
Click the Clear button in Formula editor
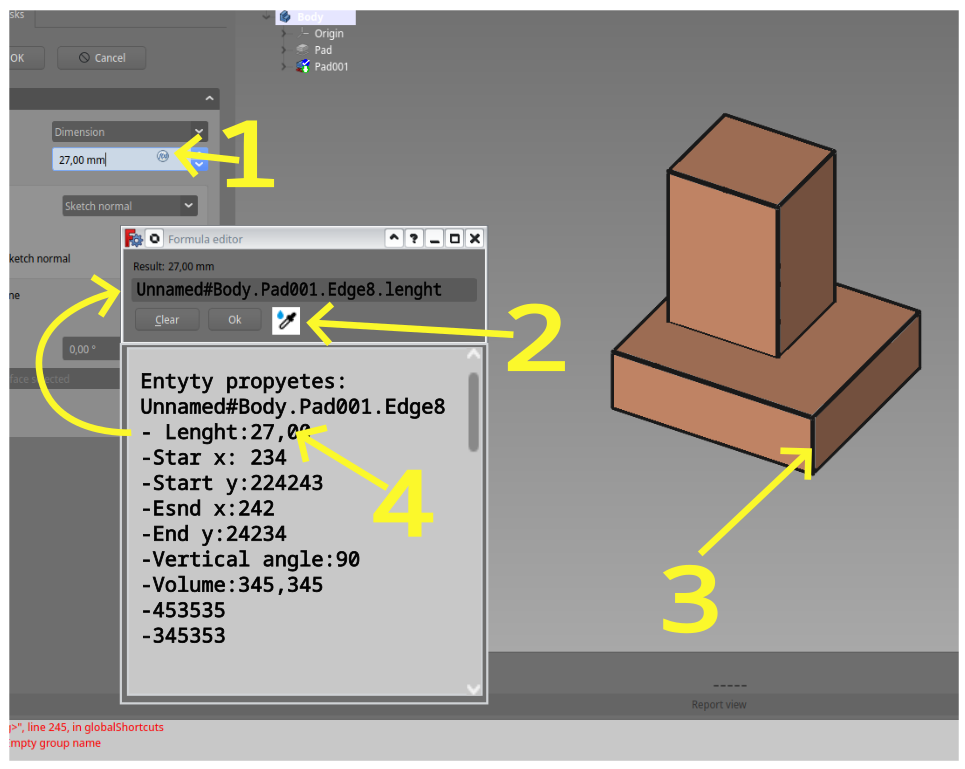point(167,320)
